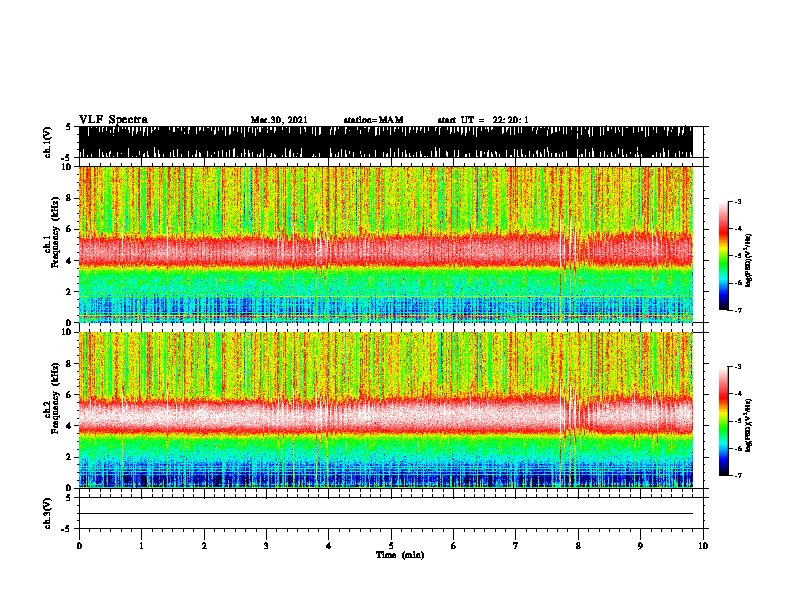
Task: Click the ch.1 'Frequency (kHz)' axis label
Action: pyautogui.click(x=55, y=232)
